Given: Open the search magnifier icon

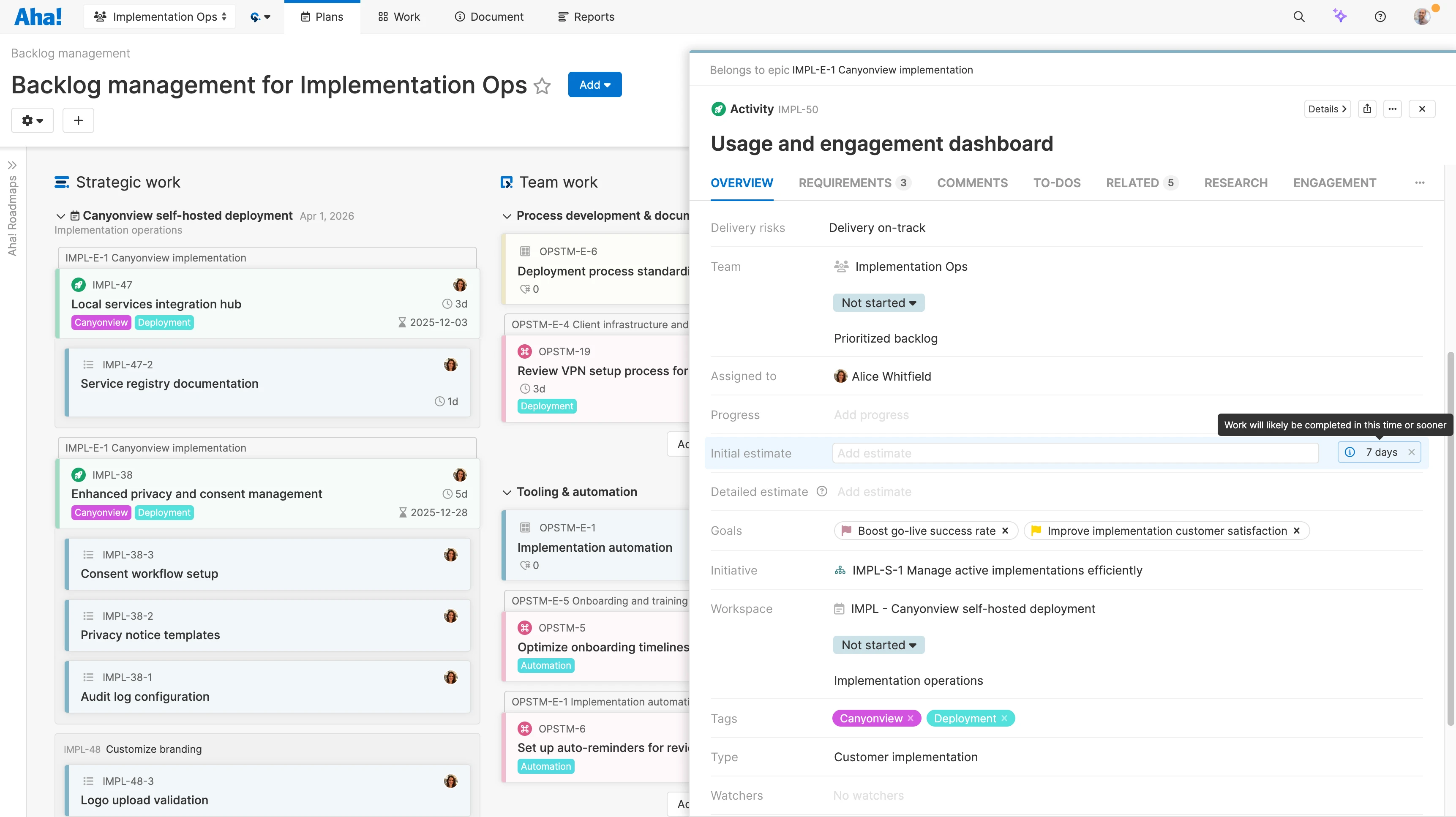Looking at the screenshot, I should point(1299,16).
